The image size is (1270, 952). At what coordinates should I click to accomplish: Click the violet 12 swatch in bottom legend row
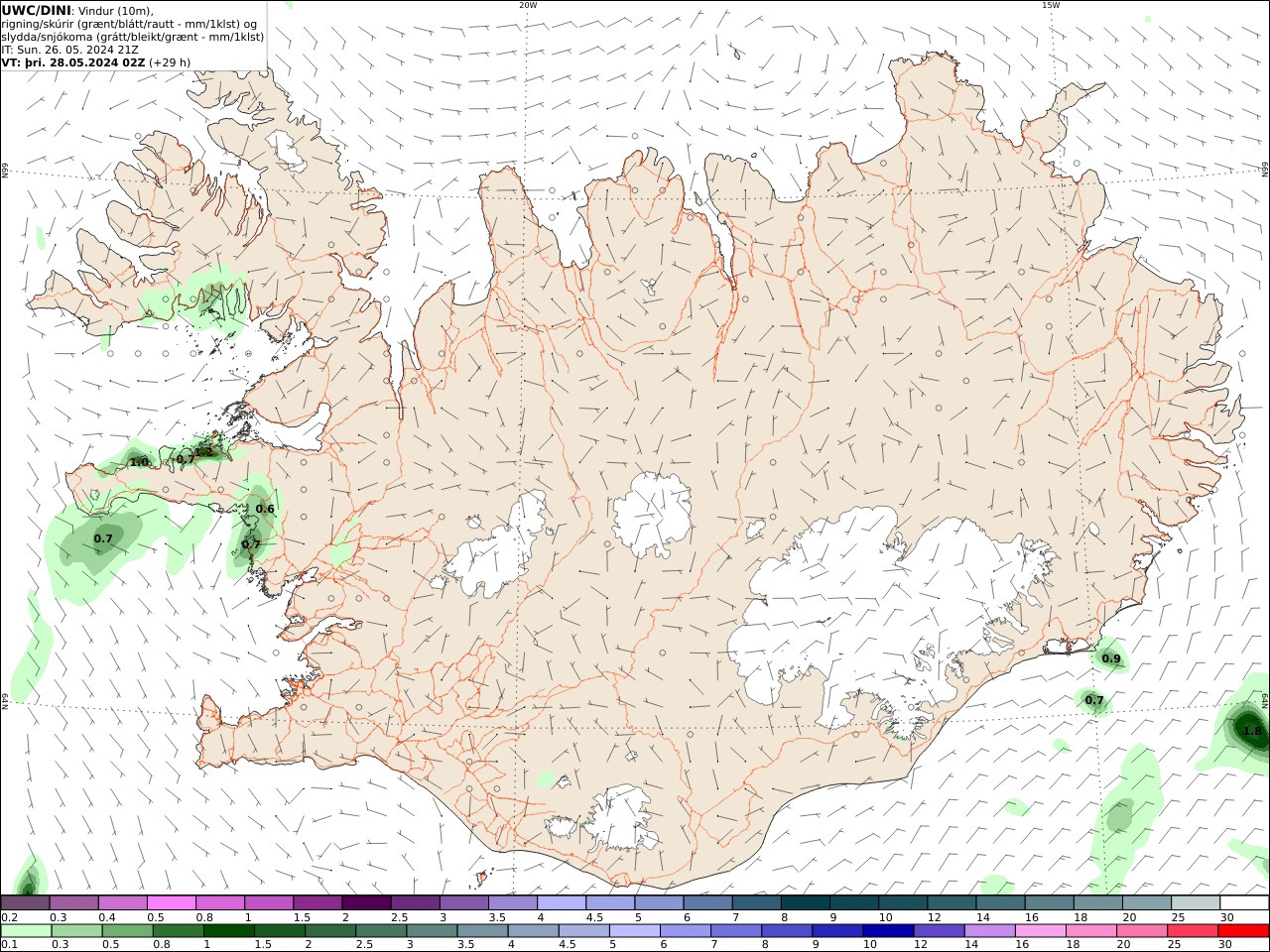940,931
